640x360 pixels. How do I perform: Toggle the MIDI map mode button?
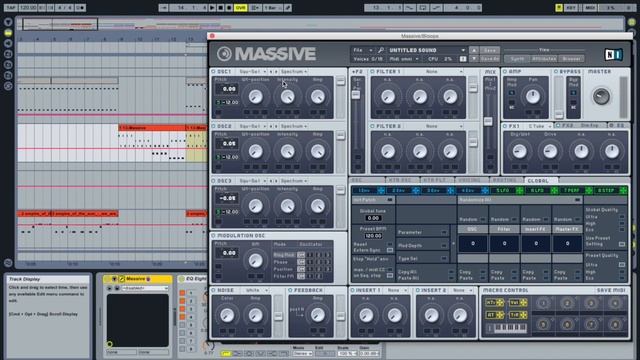tap(590, 8)
